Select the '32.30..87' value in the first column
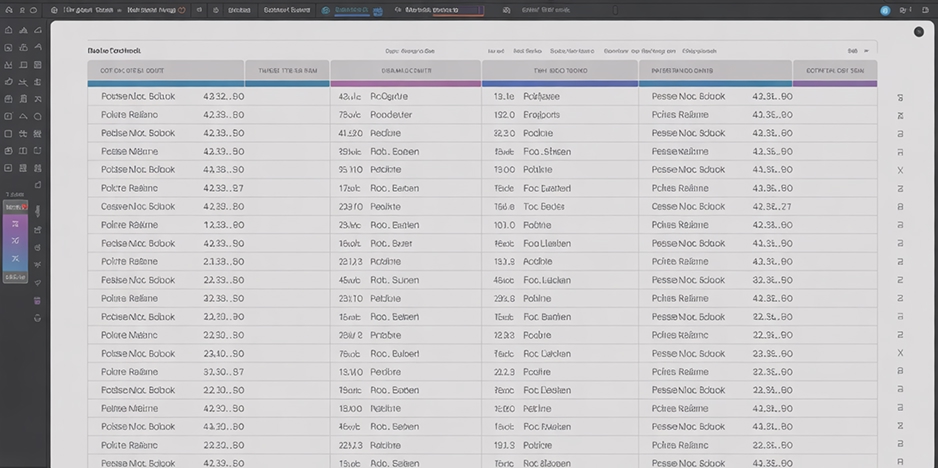This screenshot has height=468, width=938. [x=224, y=372]
